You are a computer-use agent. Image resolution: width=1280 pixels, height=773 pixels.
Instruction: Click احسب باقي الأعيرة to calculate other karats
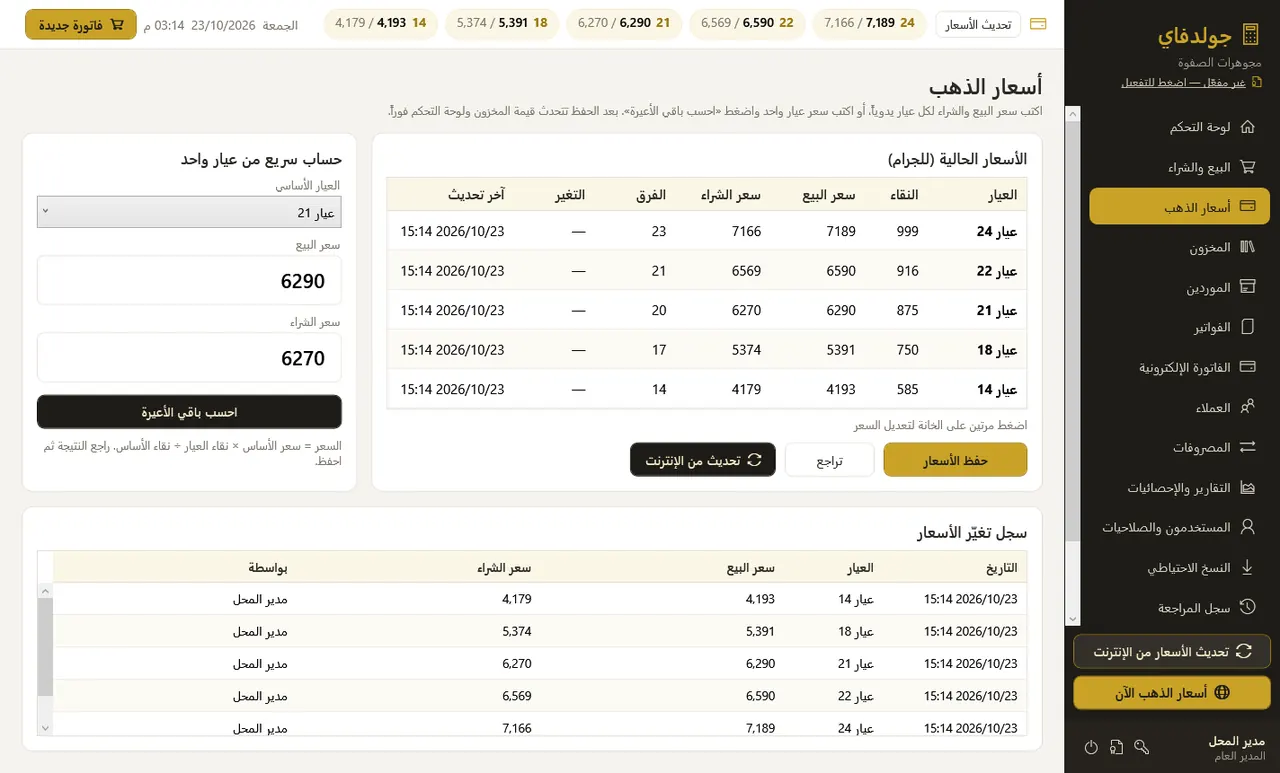[189, 412]
